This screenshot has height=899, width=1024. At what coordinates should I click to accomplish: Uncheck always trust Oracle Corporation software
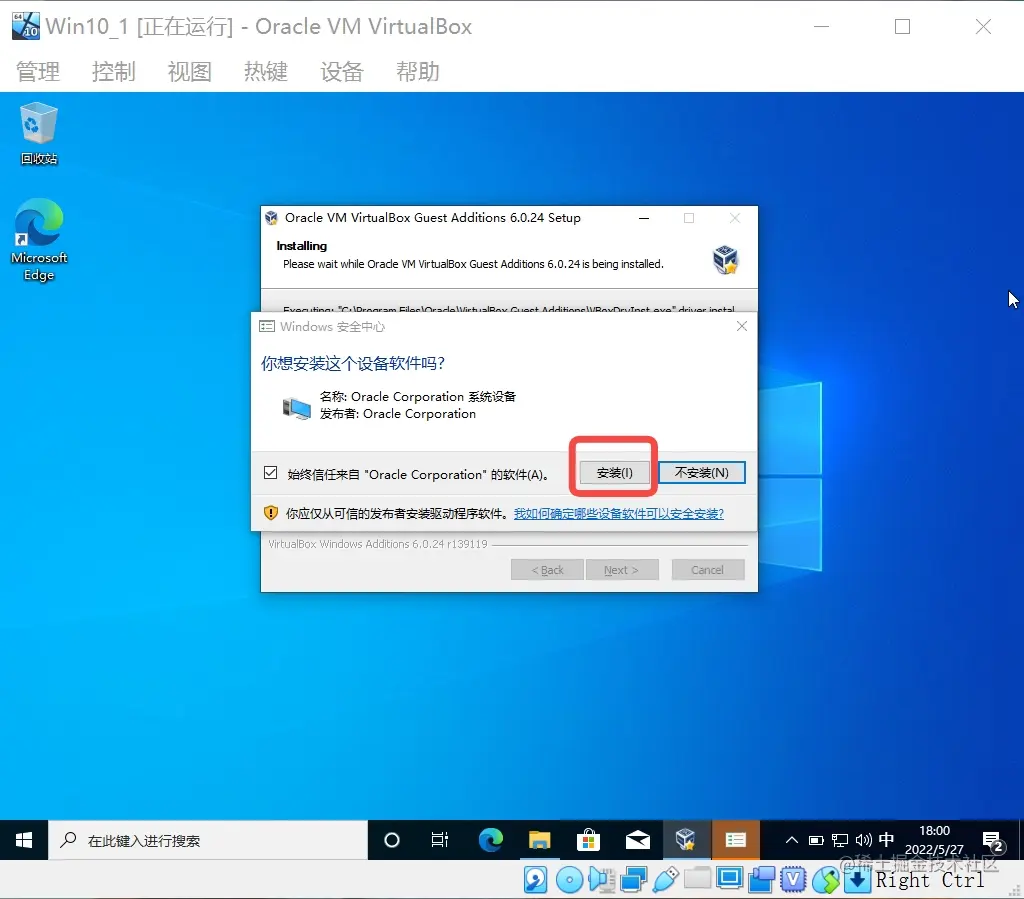click(x=270, y=473)
